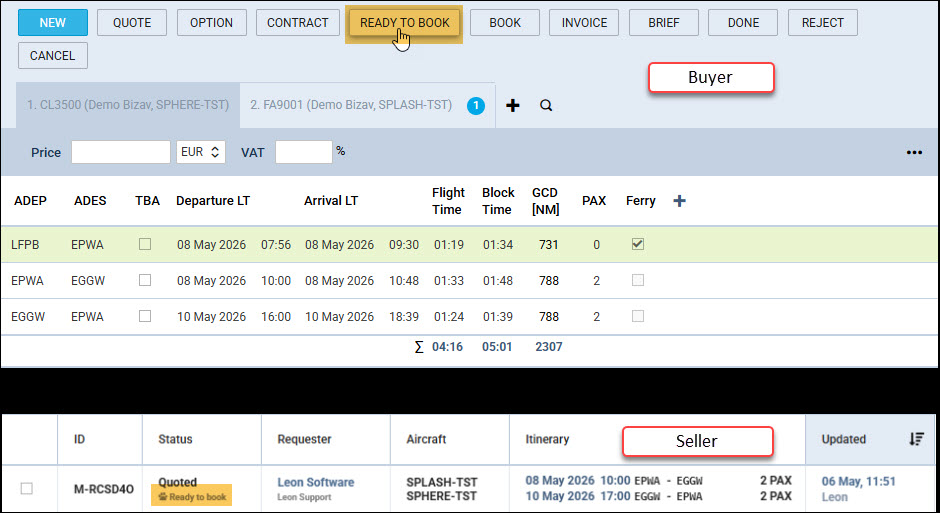The width and height of the screenshot is (940, 513).
Task: Click the READY TO BOOK status button
Action: (405, 23)
